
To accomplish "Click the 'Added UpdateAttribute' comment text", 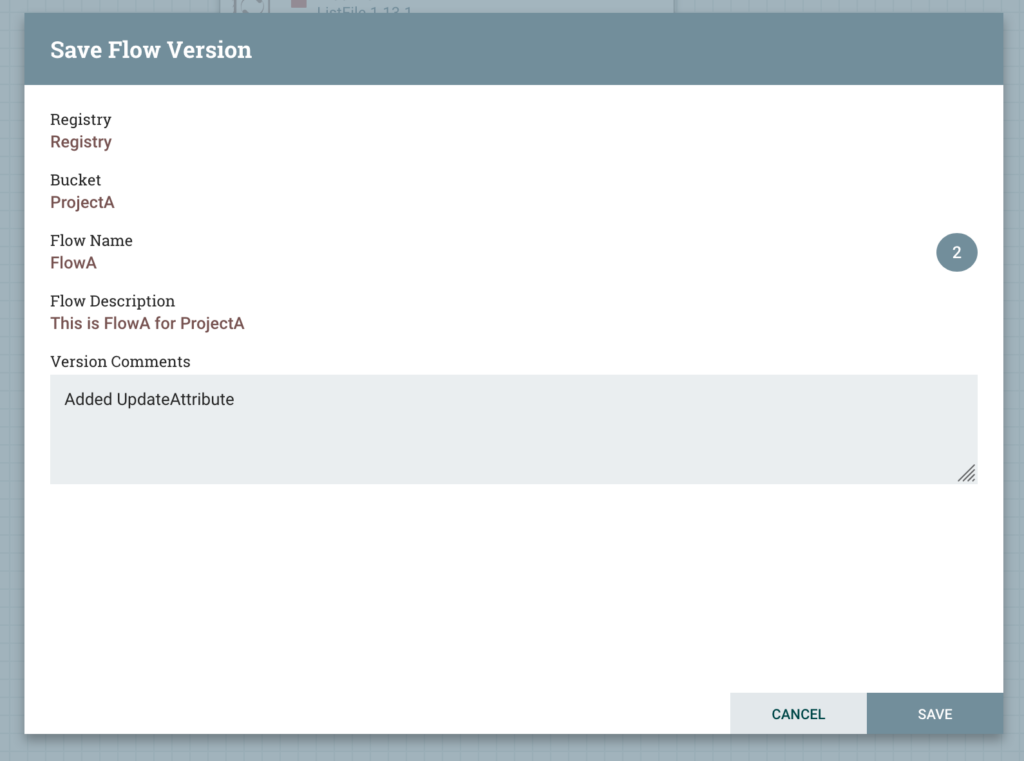I will (149, 399).
